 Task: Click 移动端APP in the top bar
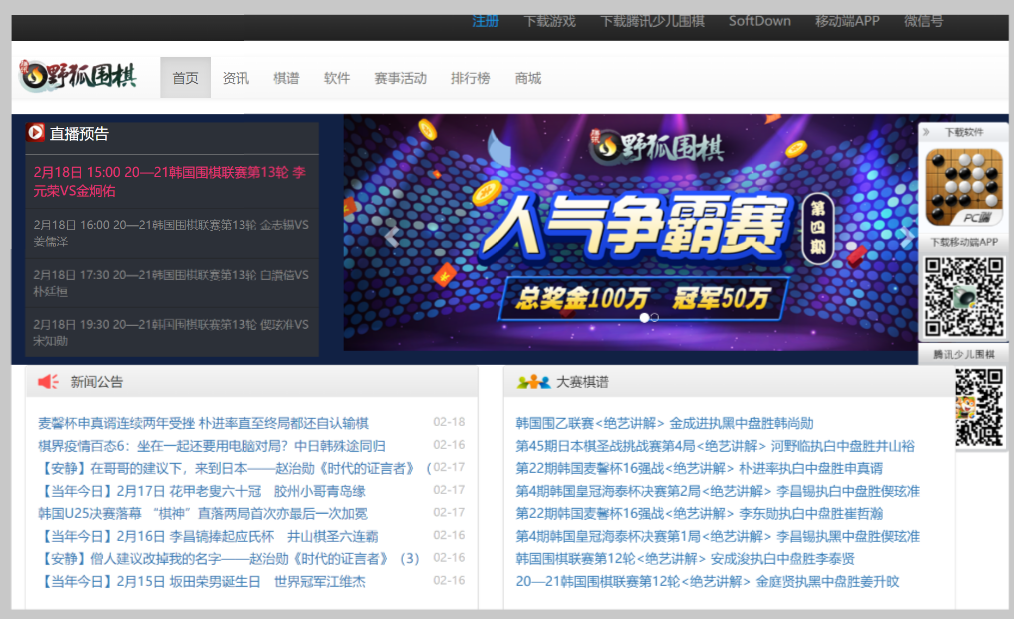847,21
